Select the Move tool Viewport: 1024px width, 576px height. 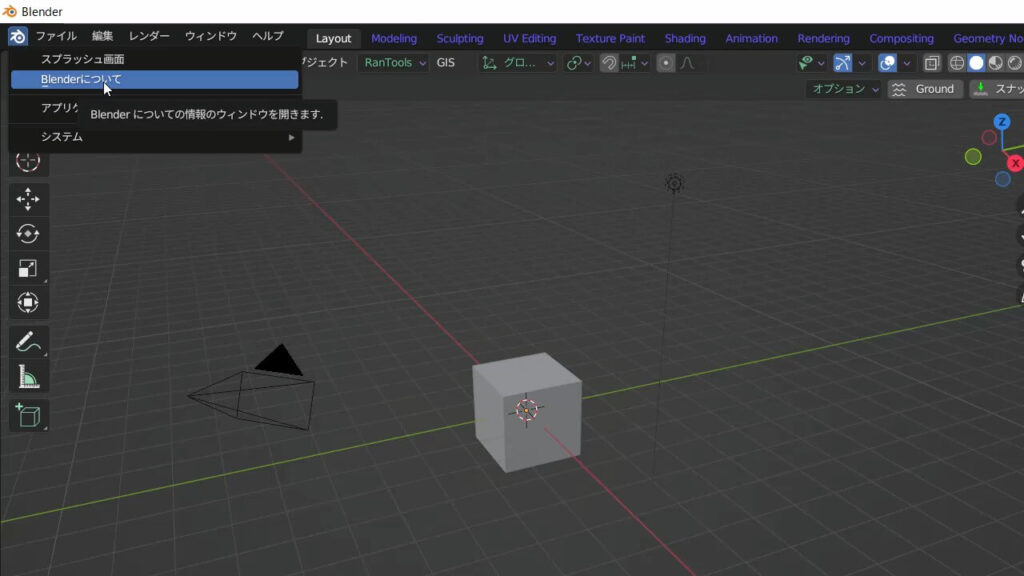pyautogui.click(x=27, y=199)
